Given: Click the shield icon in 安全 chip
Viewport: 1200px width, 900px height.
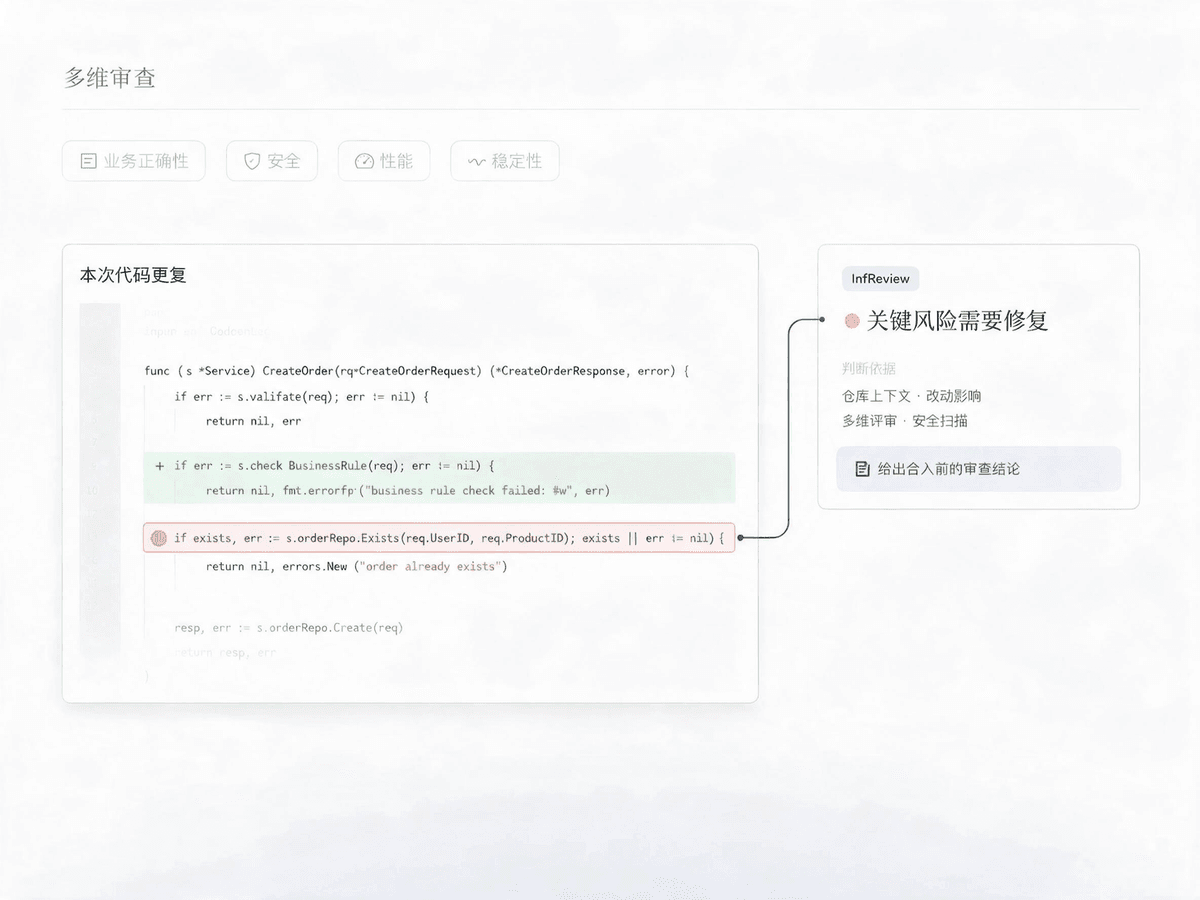Looking at the screenshot, I should point(252,161).
